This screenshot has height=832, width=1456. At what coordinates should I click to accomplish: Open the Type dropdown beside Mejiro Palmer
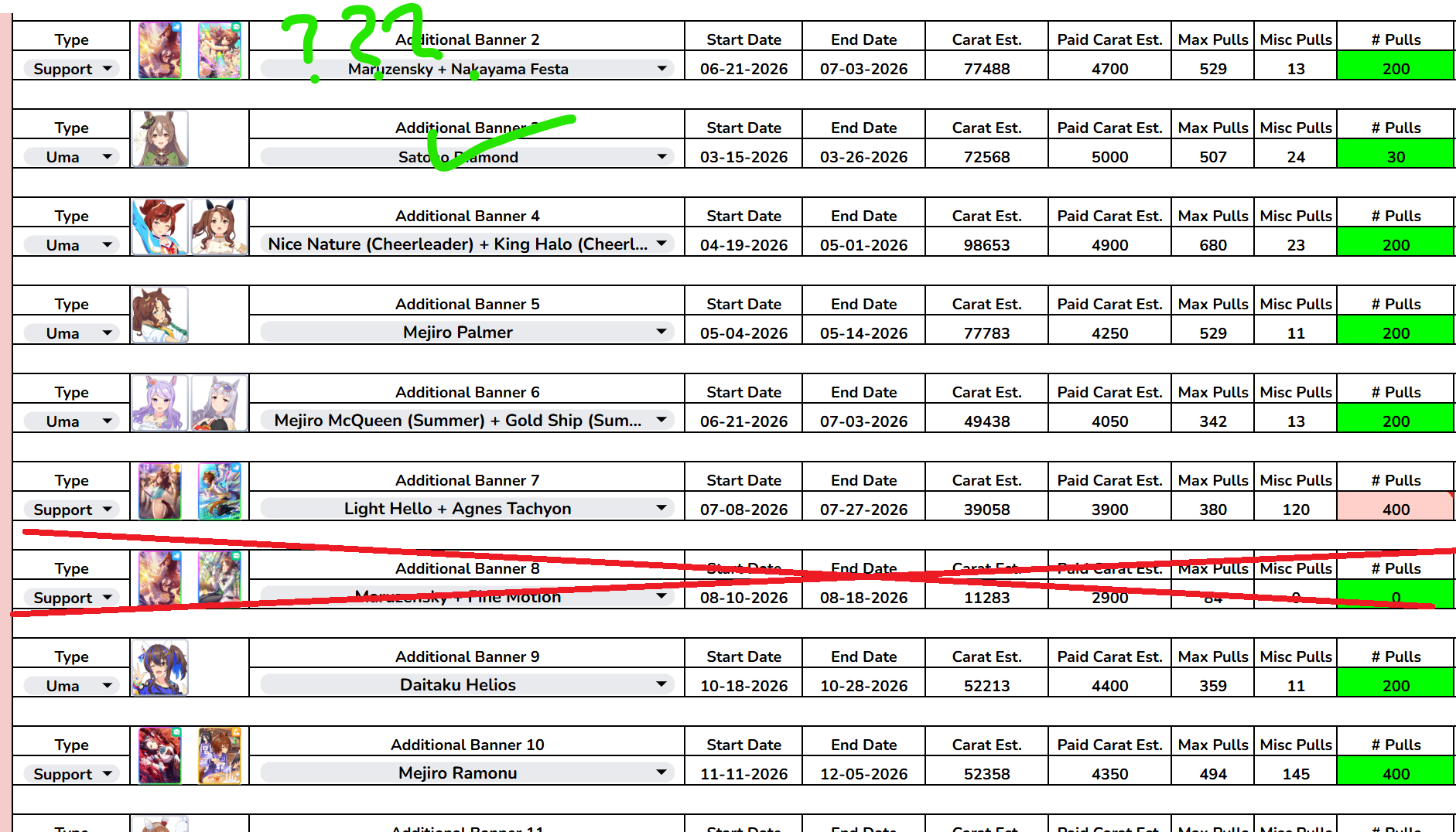coord(72,333)
